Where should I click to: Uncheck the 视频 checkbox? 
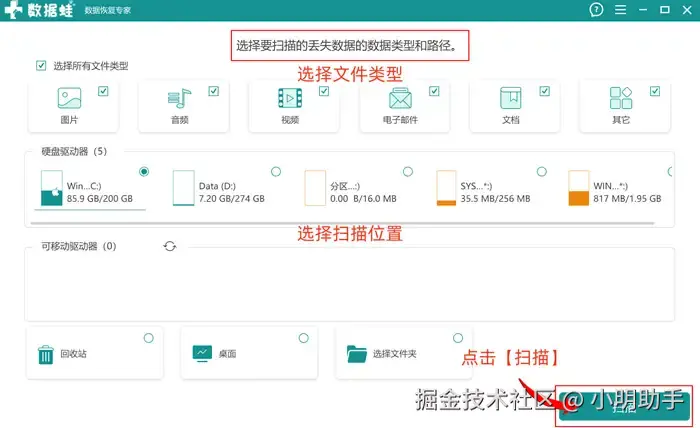[324, 91]
